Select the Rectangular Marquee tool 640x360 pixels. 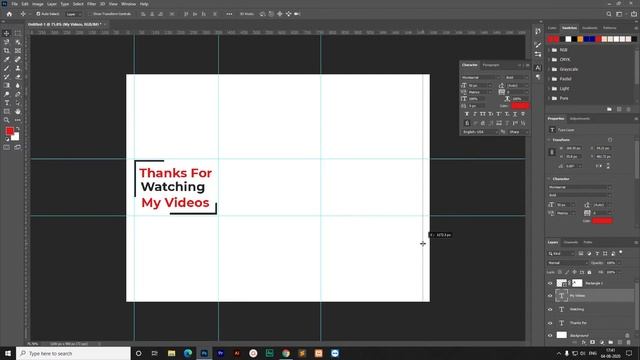point(18,33)
